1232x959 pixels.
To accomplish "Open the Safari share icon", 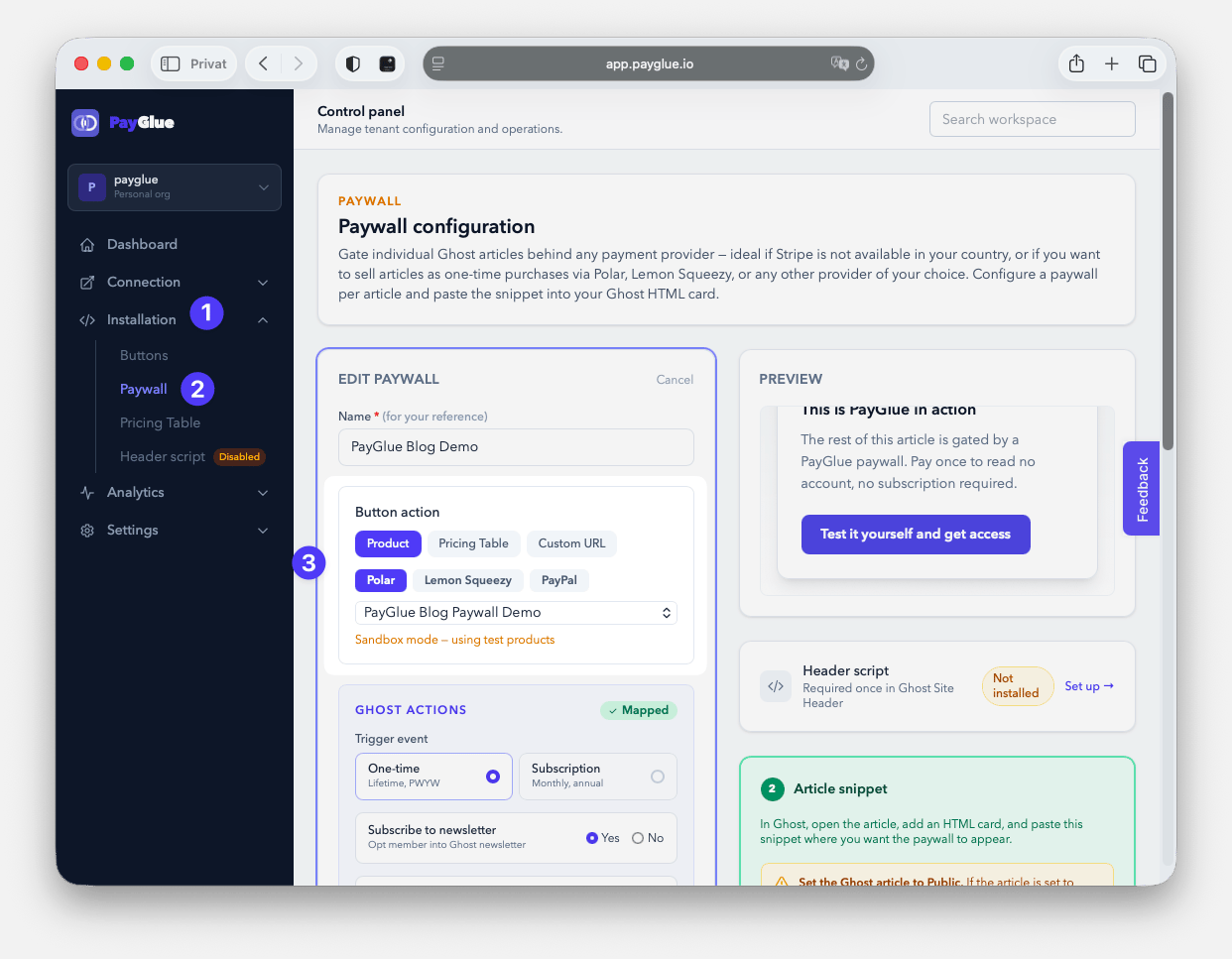I will pos(1076,63).
